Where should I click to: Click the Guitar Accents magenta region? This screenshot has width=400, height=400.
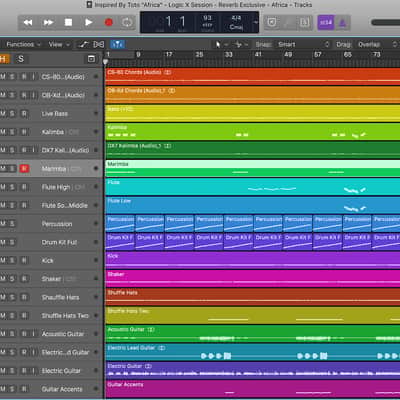[x=253, y=389]
